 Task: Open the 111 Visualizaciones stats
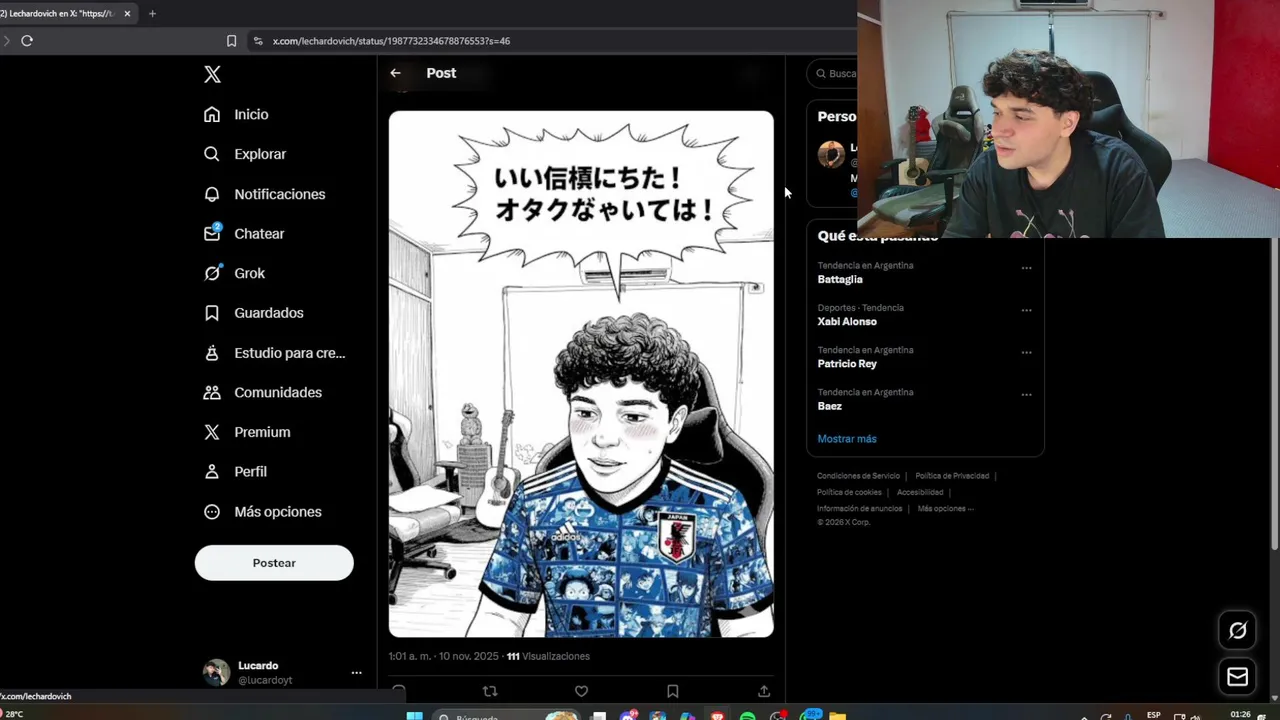coord(548,656)
